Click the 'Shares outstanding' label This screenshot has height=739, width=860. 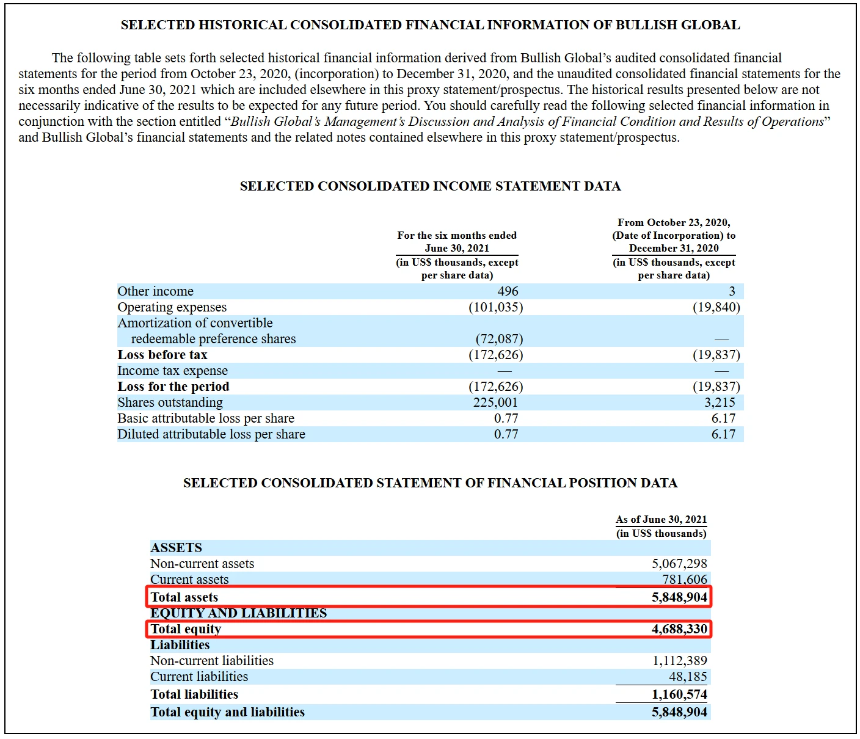[x=170, y=403]
